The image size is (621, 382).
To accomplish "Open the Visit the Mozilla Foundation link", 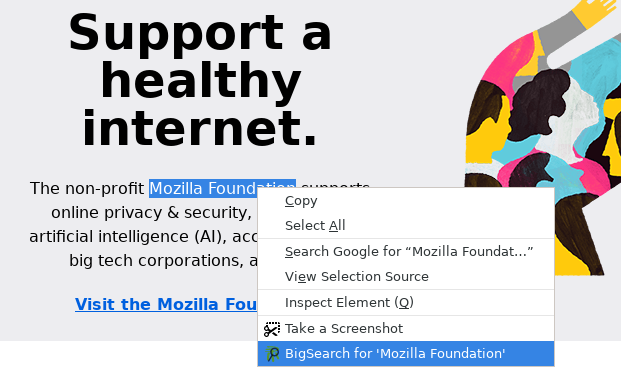I will [x=166, y=304].
